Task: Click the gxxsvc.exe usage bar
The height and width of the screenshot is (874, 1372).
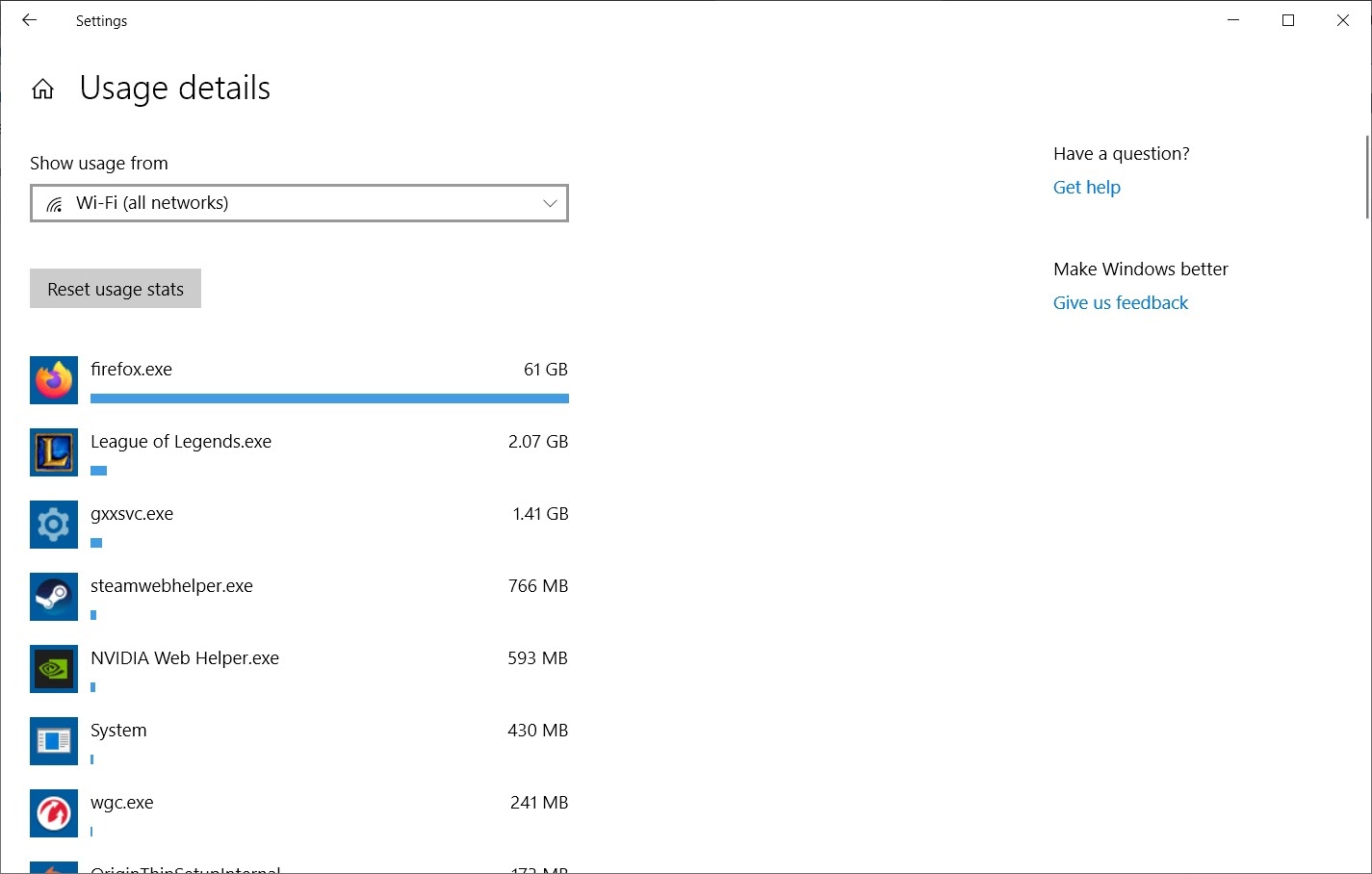Action: coord(96,543)
